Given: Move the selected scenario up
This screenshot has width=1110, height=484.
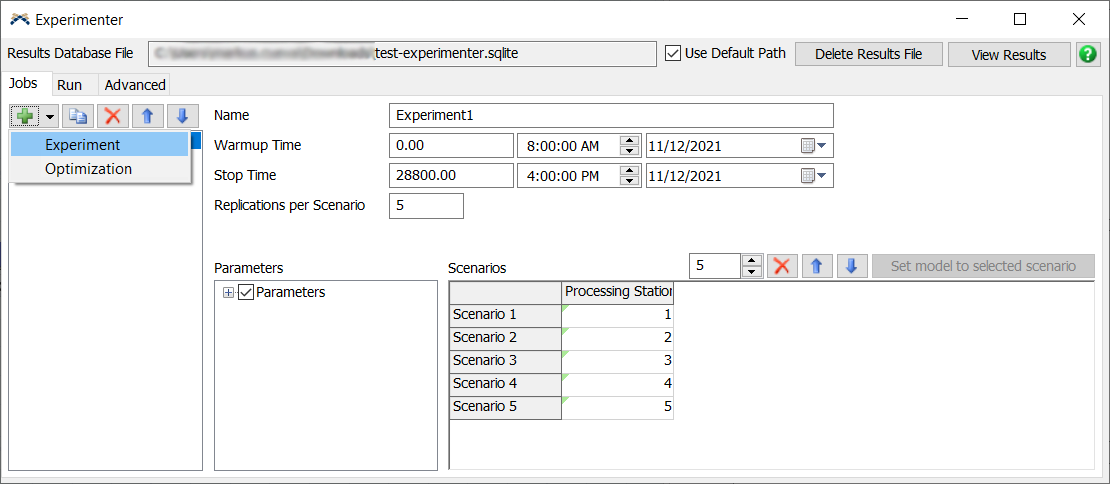Looking at the screenshot, I should (816, 266).
